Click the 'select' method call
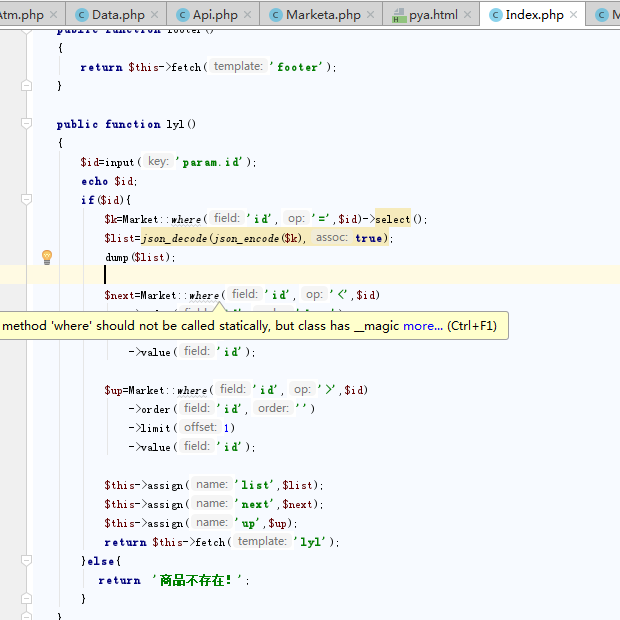 pyautogui.click(x=393, y=219)
